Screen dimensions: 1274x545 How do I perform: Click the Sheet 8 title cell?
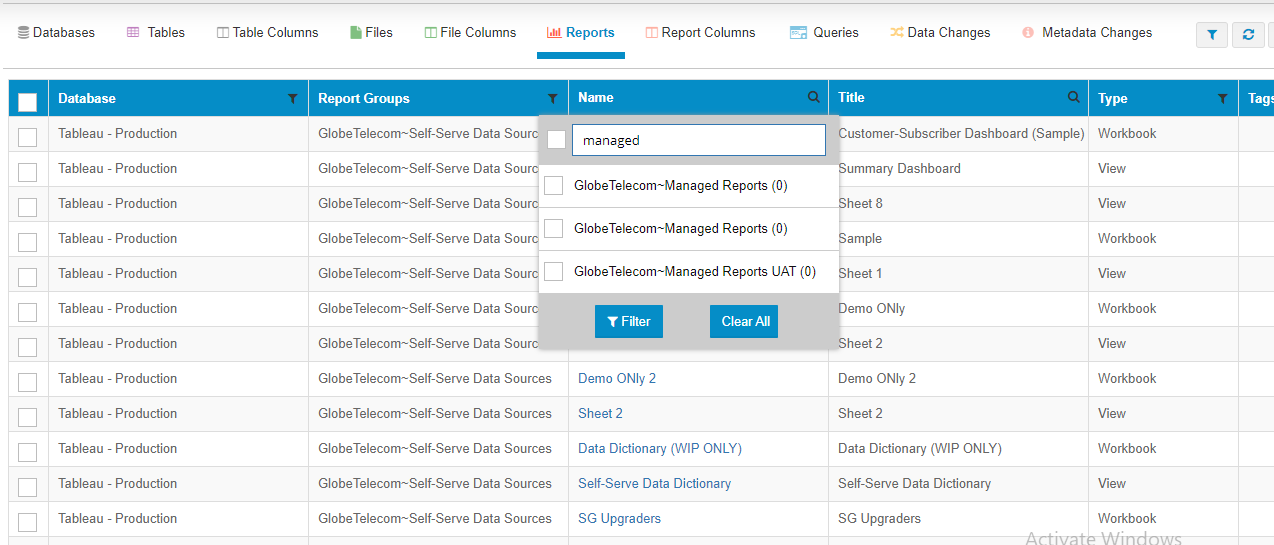860,203
